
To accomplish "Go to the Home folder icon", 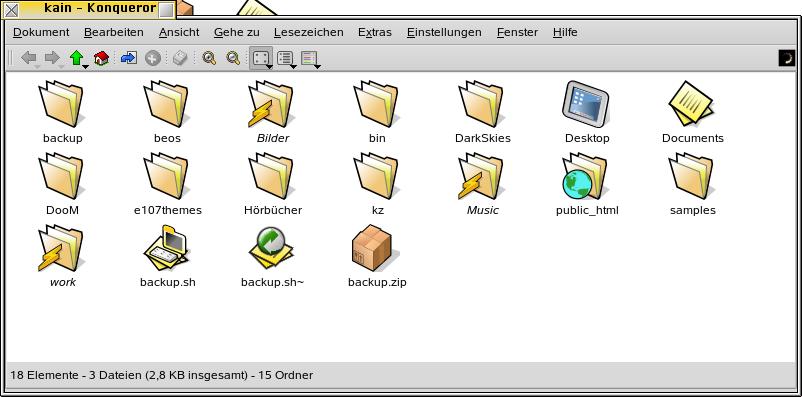I will (101, 58).
